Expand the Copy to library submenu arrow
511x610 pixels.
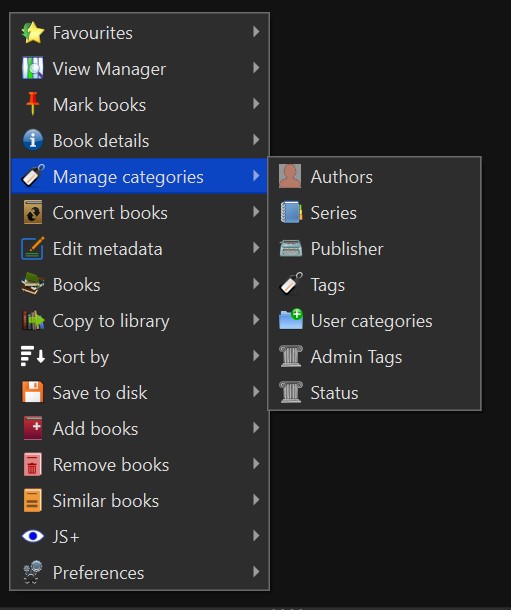click(x=256, y=320)
